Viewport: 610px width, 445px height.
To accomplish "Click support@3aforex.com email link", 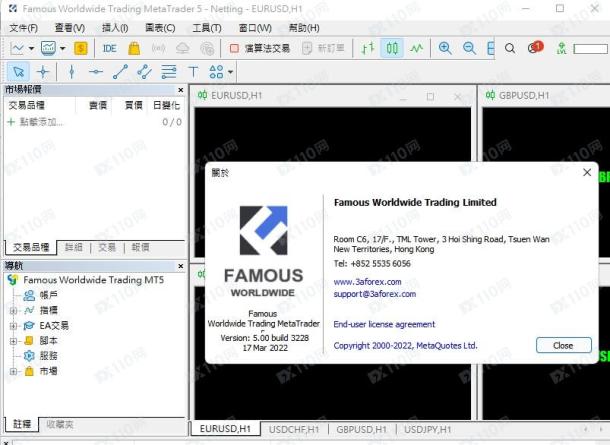I will tap(375, 294).
